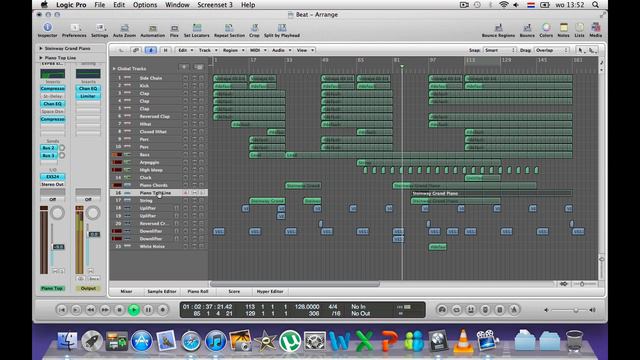
Task: Expand Piano Top Line inspector section
Action: [x=41, y=58]
